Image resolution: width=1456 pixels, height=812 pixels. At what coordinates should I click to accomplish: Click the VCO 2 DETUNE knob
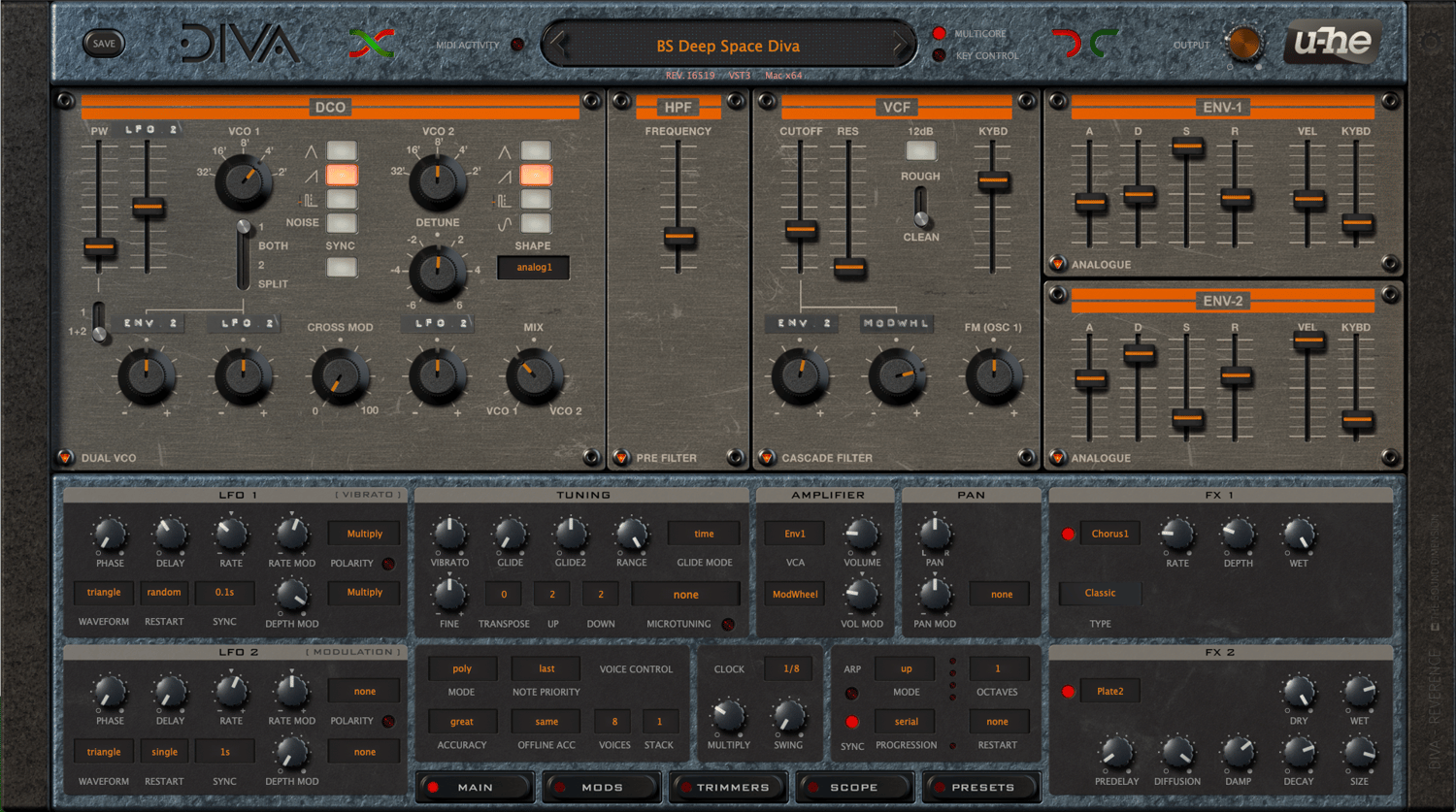pyautogui.click(x=438, y=272)
